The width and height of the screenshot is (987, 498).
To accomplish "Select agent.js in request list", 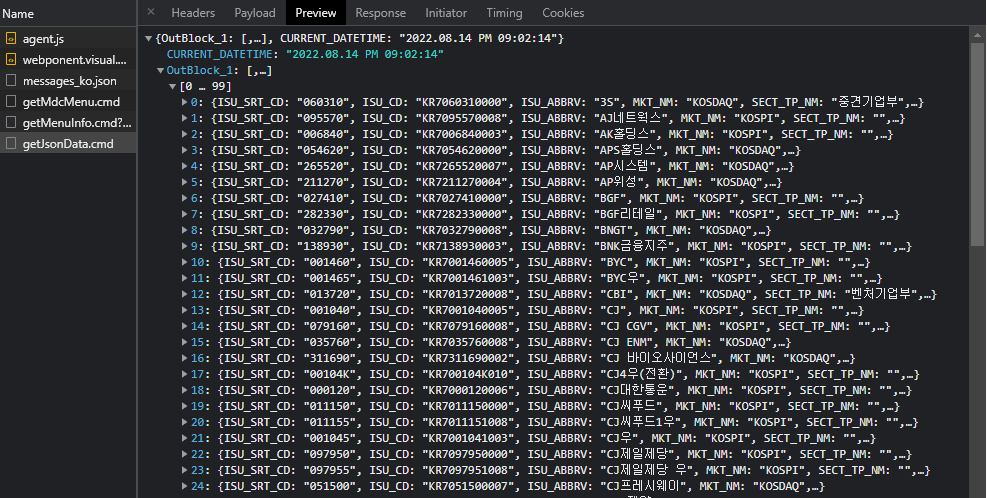I will [x=68, y=38].
